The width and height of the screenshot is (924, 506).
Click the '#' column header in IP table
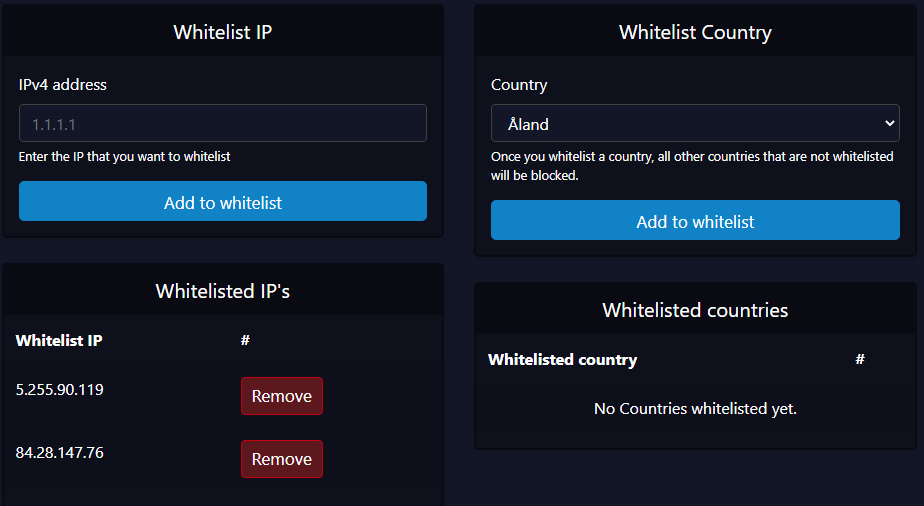[245, 341]
